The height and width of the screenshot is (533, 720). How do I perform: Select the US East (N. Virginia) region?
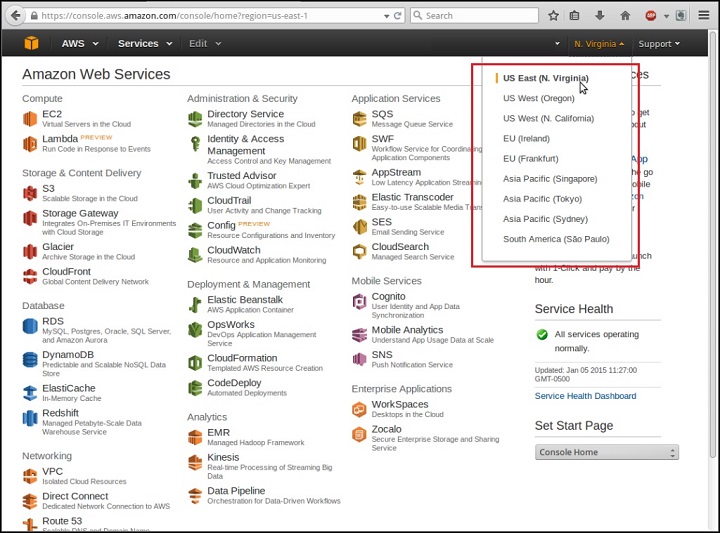pyautogui.click(x=546, y=78)
